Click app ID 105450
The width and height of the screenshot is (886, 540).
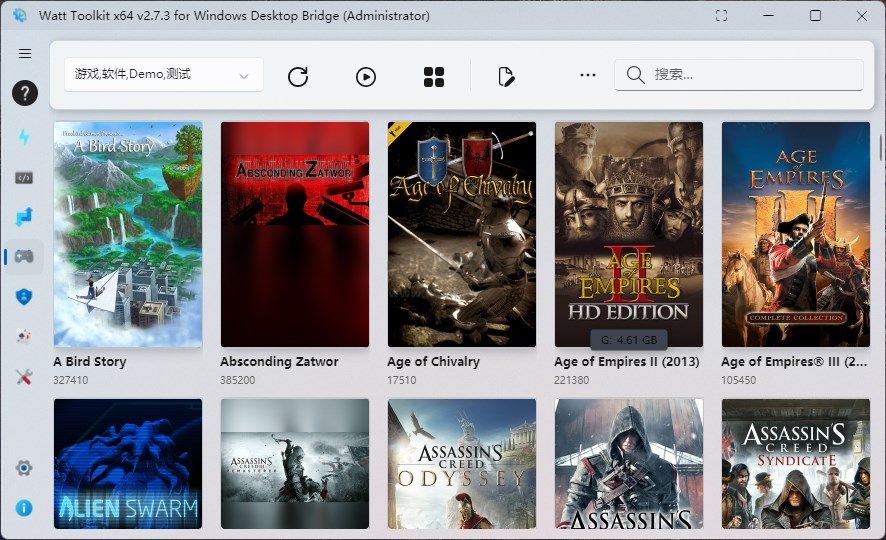pyautogui.click(x=739, y=380)
